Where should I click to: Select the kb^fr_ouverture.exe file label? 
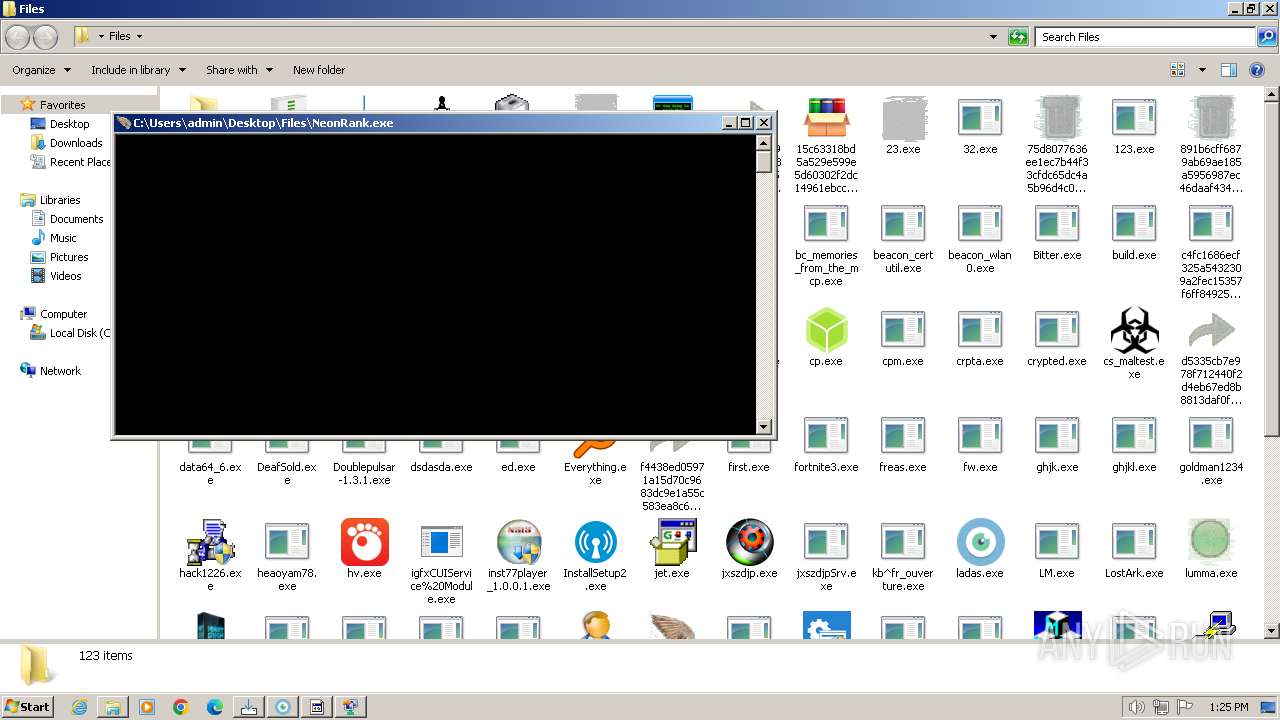pos(903,579)
